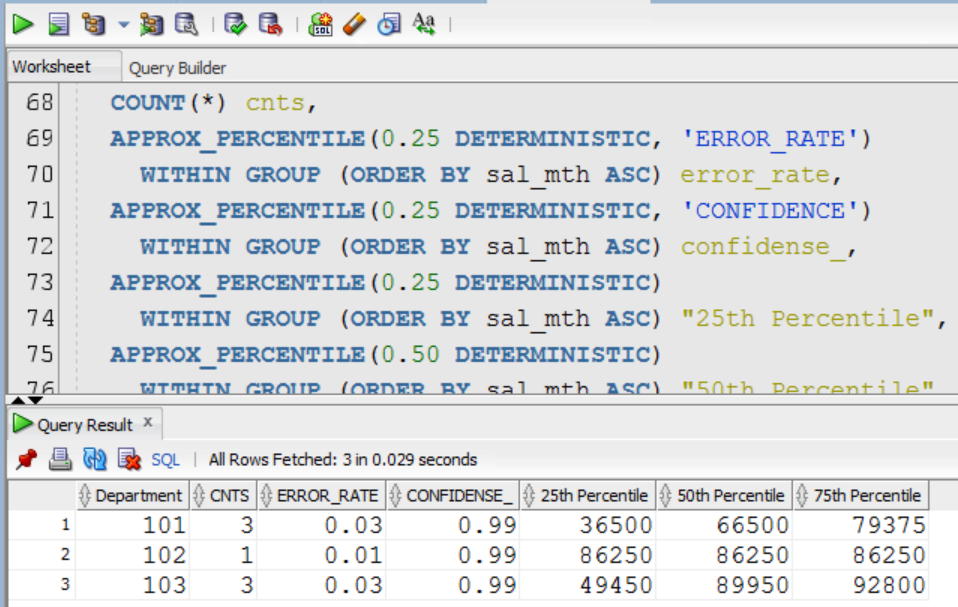Sort by the 50th Percentile column header
958x607 pixels.
[x=724, y=495]
